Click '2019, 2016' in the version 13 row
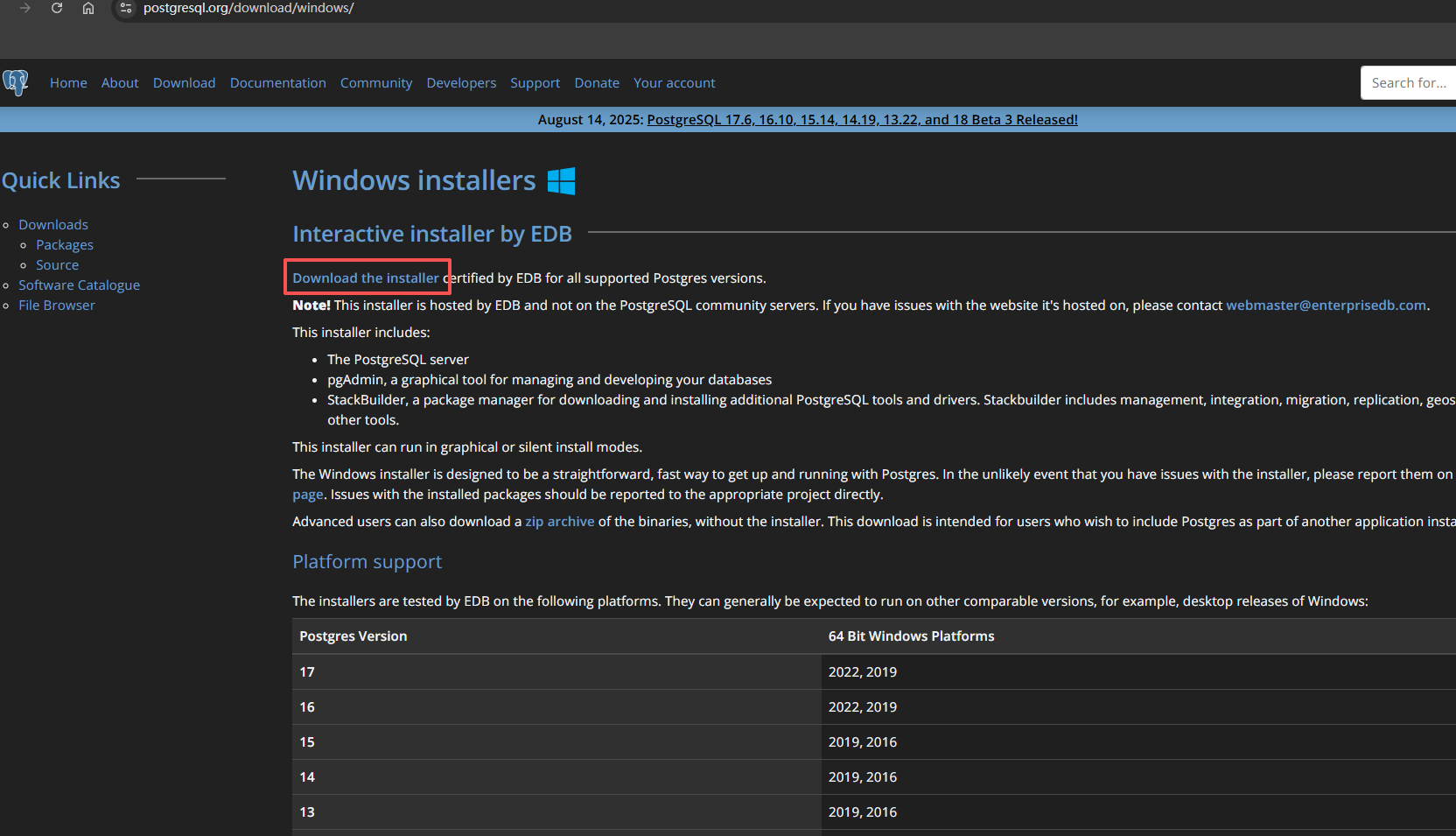 tap(863, 812)
